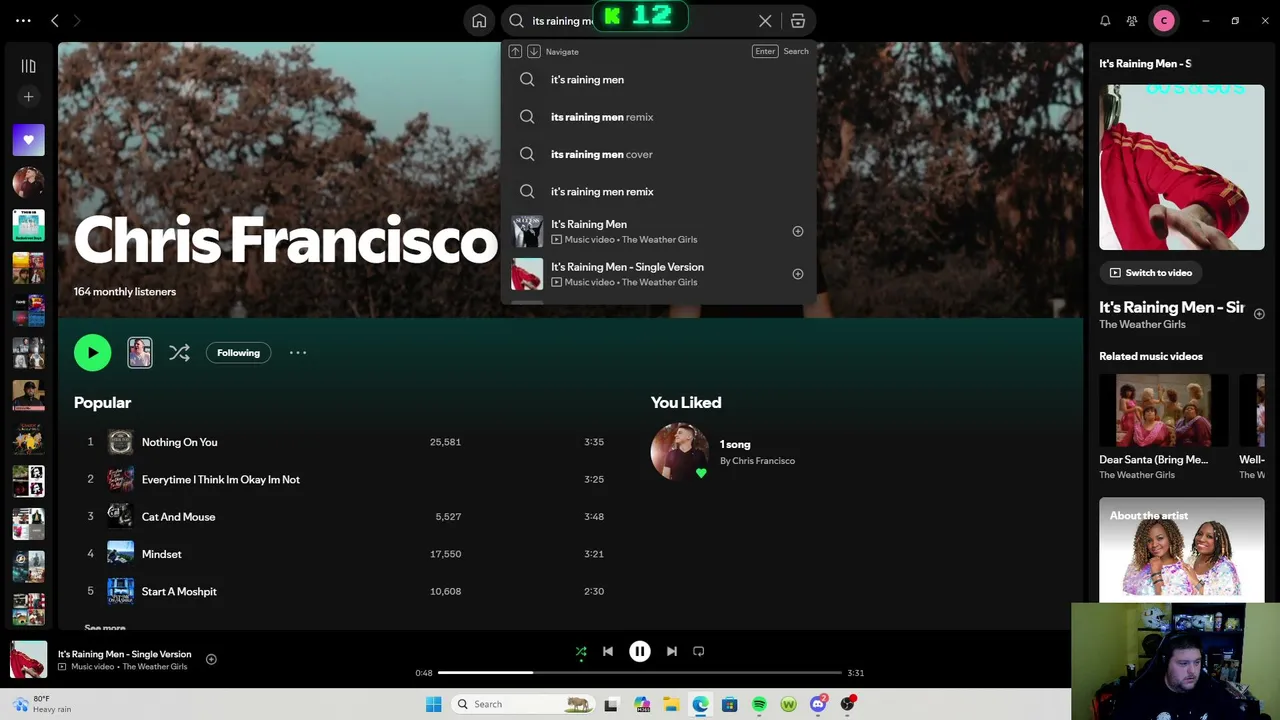Open File Explorer from the taskbar
The image size is (1280, 720).
click(671, 704)
